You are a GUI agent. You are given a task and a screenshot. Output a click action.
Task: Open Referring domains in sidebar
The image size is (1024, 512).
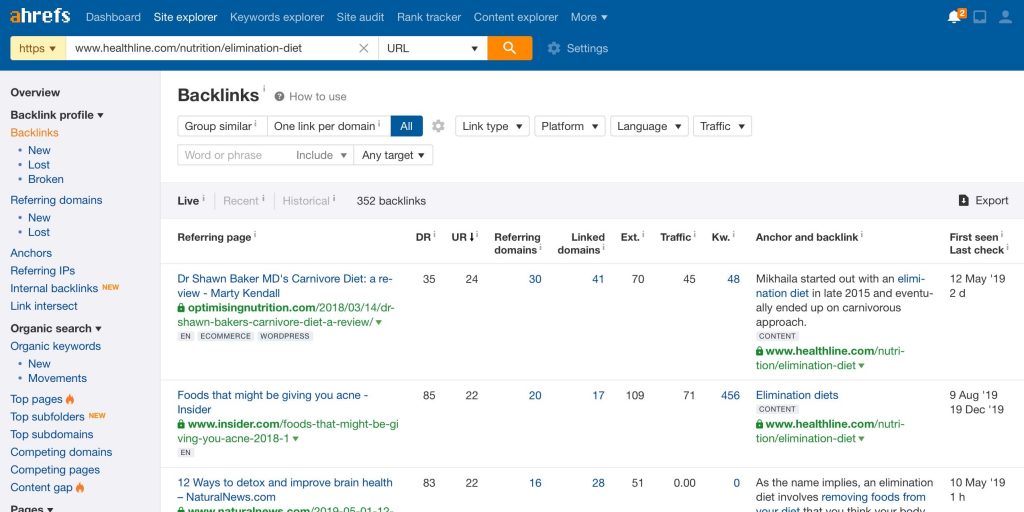tap(56, 200)
